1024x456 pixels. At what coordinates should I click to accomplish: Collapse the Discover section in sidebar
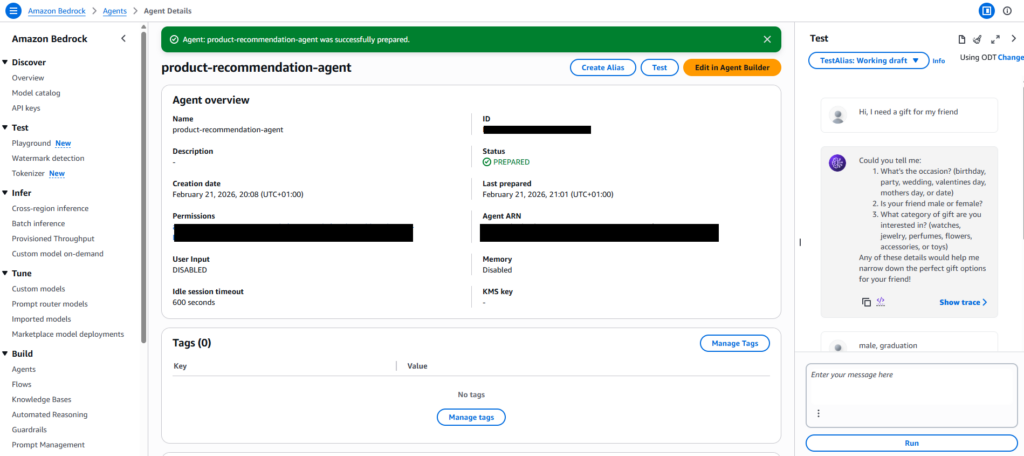pos(6,62)
